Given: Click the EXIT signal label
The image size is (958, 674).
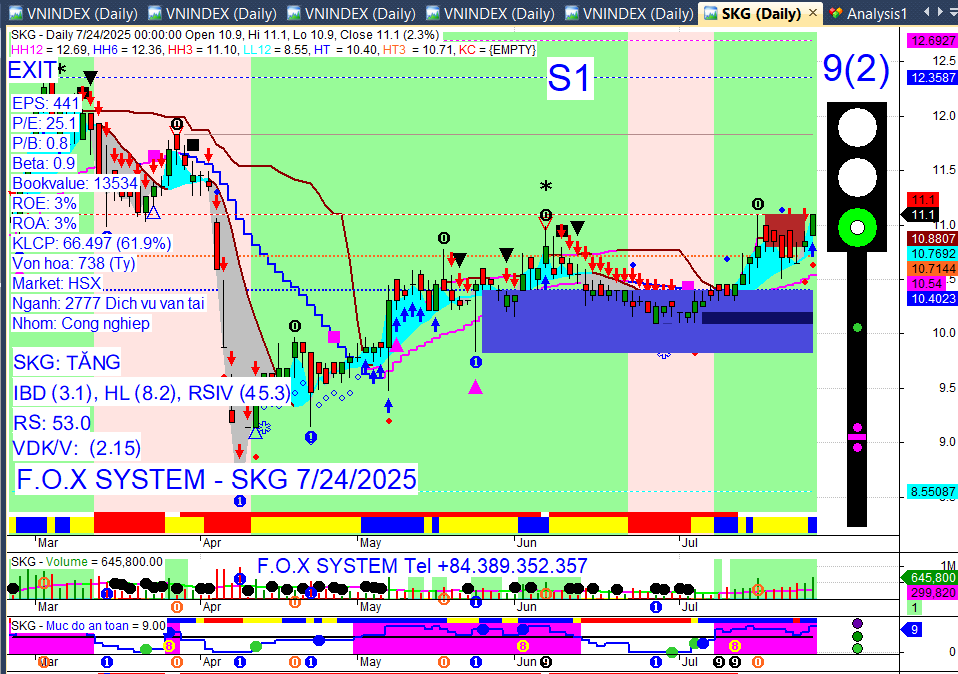Looking at the screenshot, I should 32,70.
